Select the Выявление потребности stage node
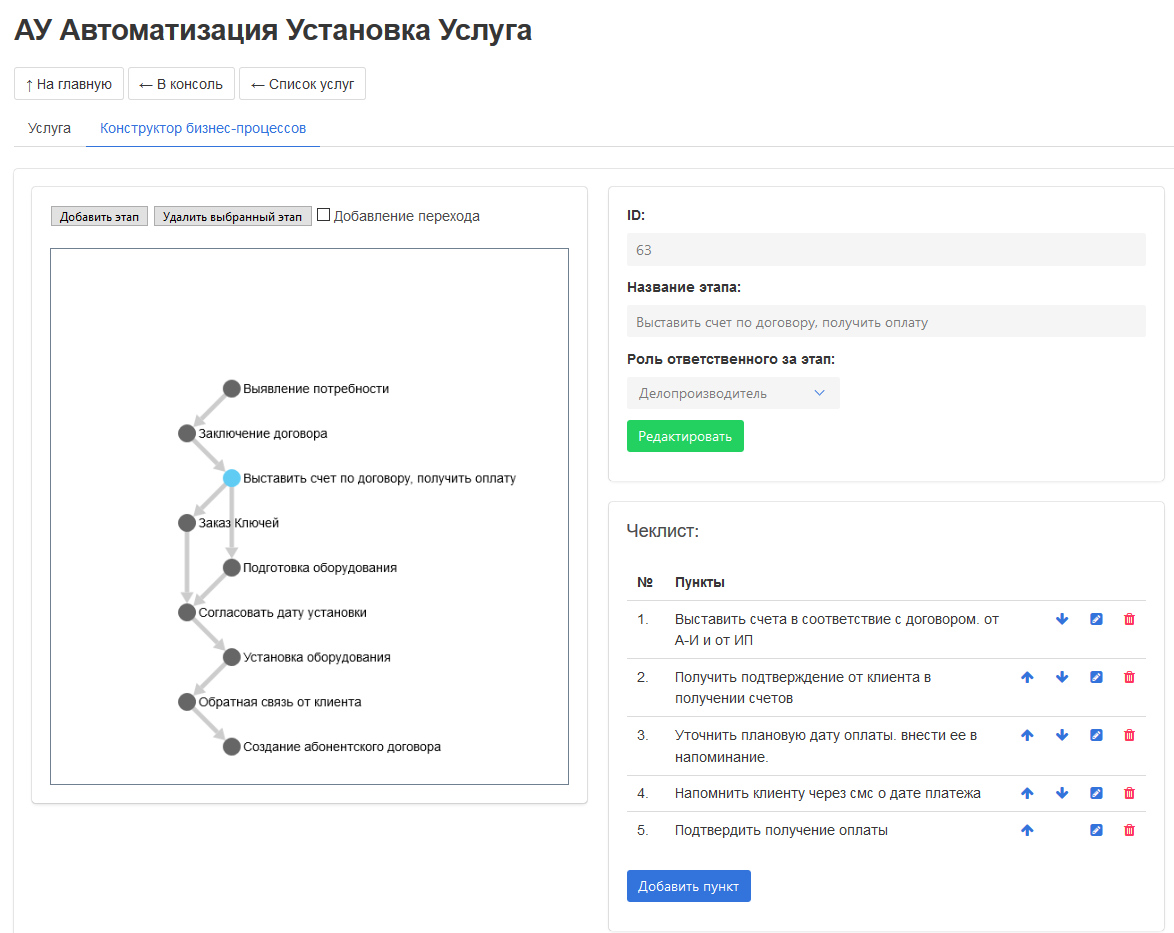Viewport: 1174px width, 933px height. coord(232,389)
